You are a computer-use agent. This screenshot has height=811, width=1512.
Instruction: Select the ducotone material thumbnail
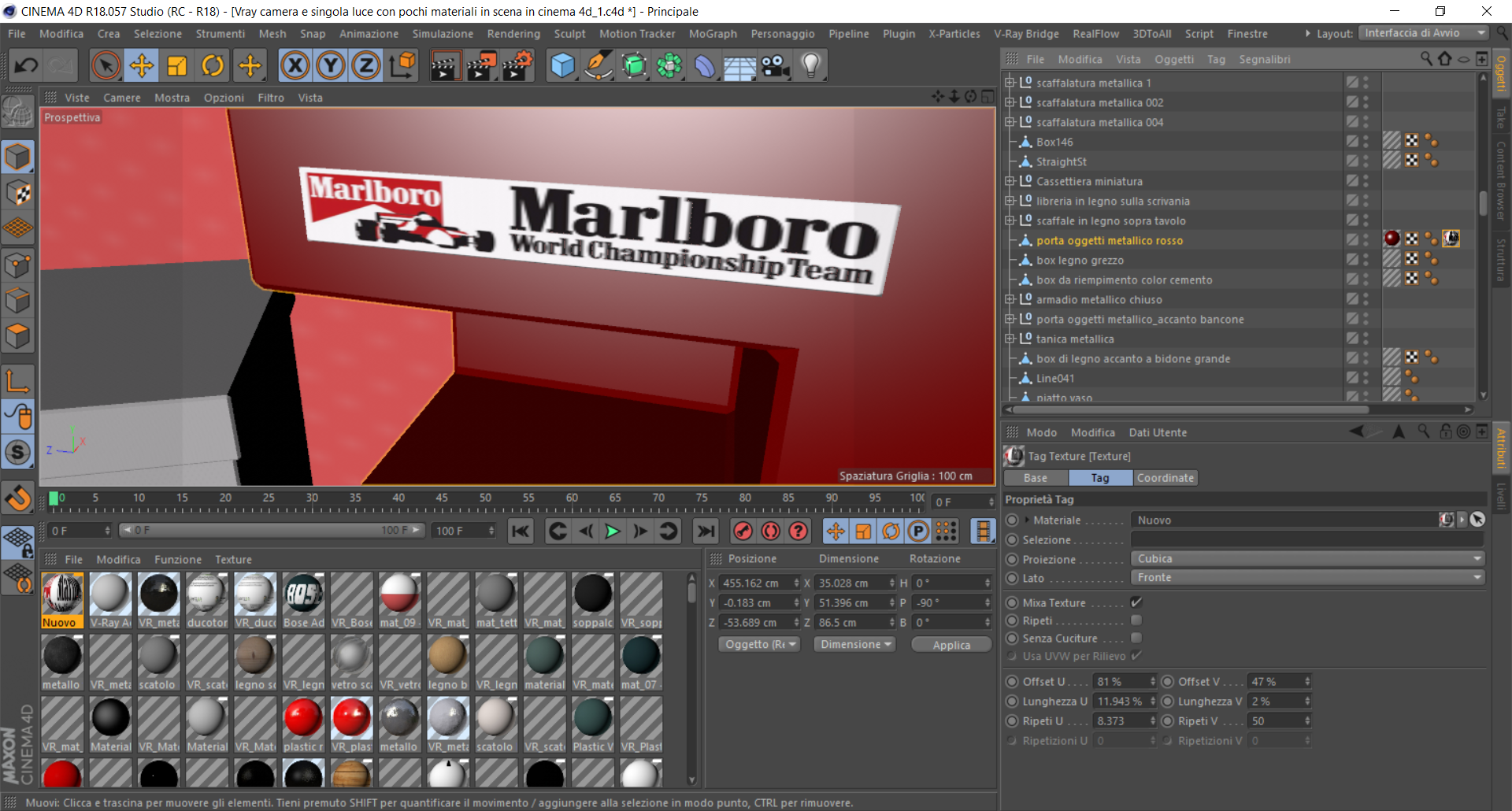point(206,600)
